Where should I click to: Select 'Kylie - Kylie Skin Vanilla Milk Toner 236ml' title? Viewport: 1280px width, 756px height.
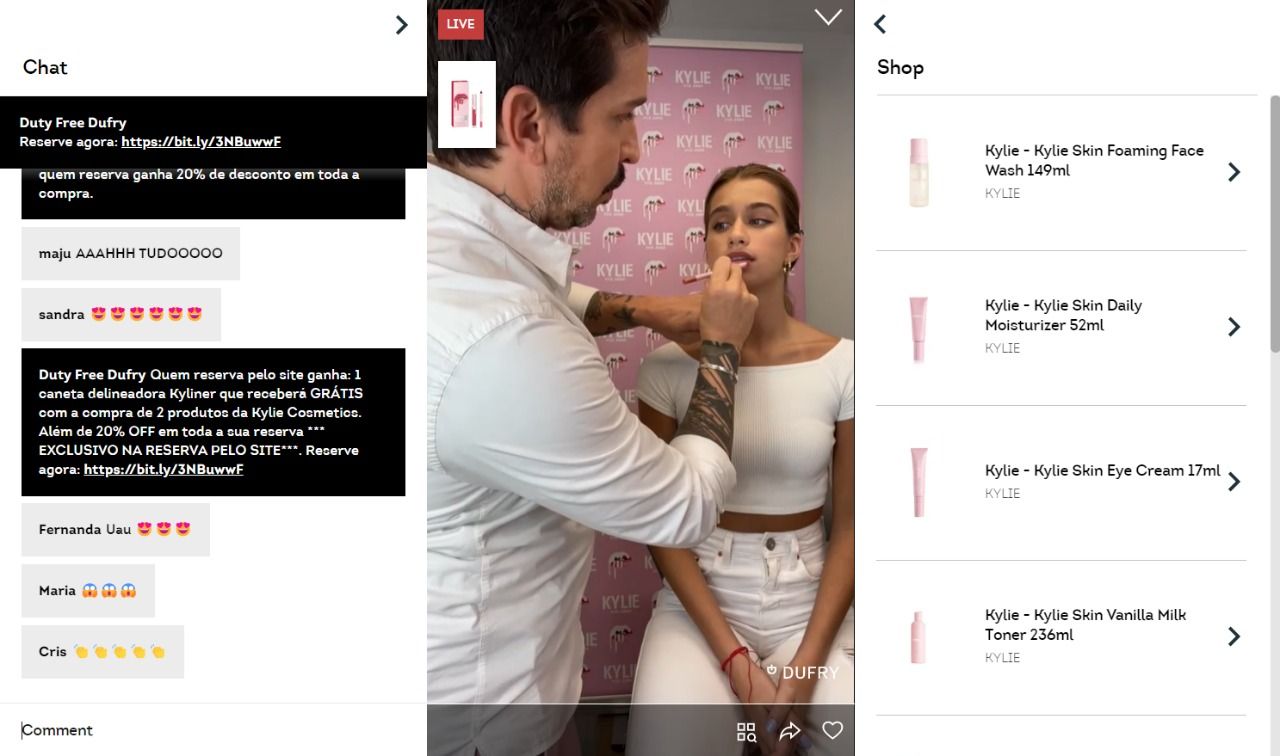click(1085, 625)
